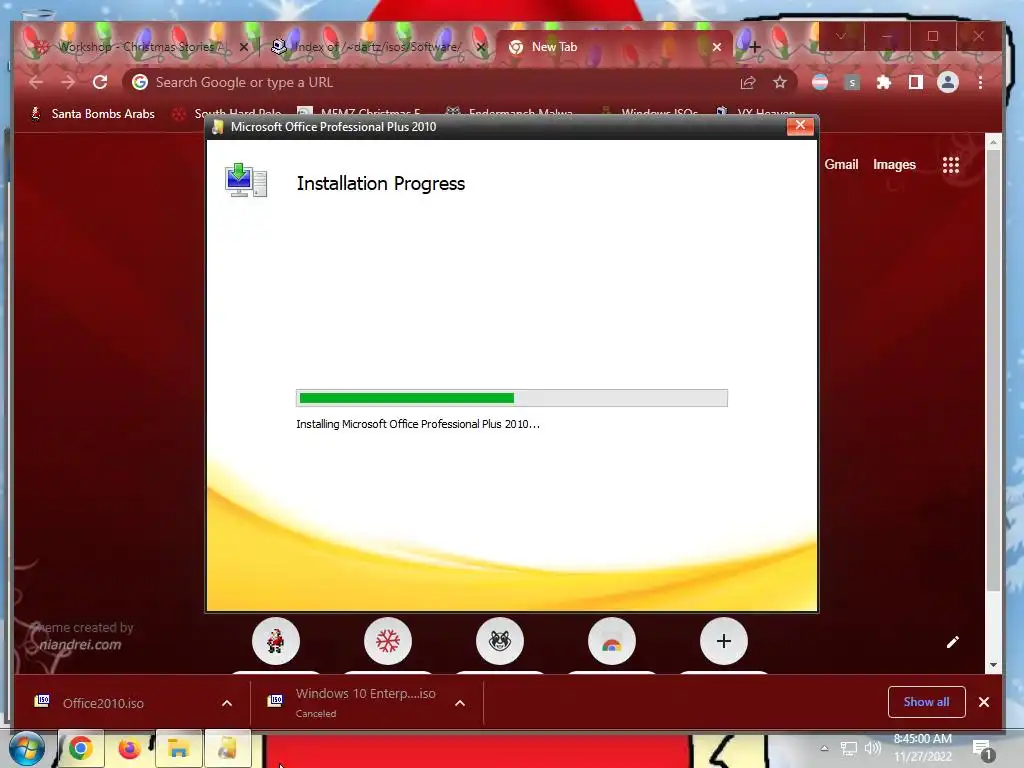Click the share page icon in address bar
Screen dimensions: 1024x768
(748, 82)
